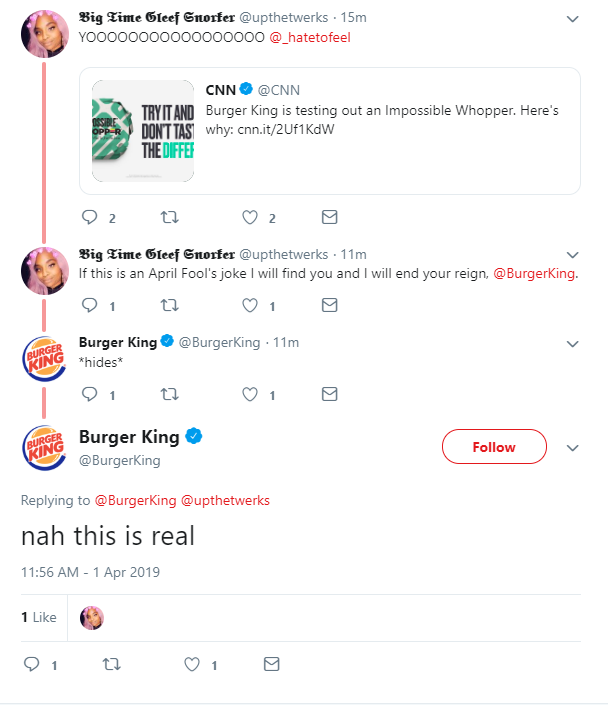Reply to the CNN quote tweet
This screenshot has height=705, width=608.
pos(89,217)
